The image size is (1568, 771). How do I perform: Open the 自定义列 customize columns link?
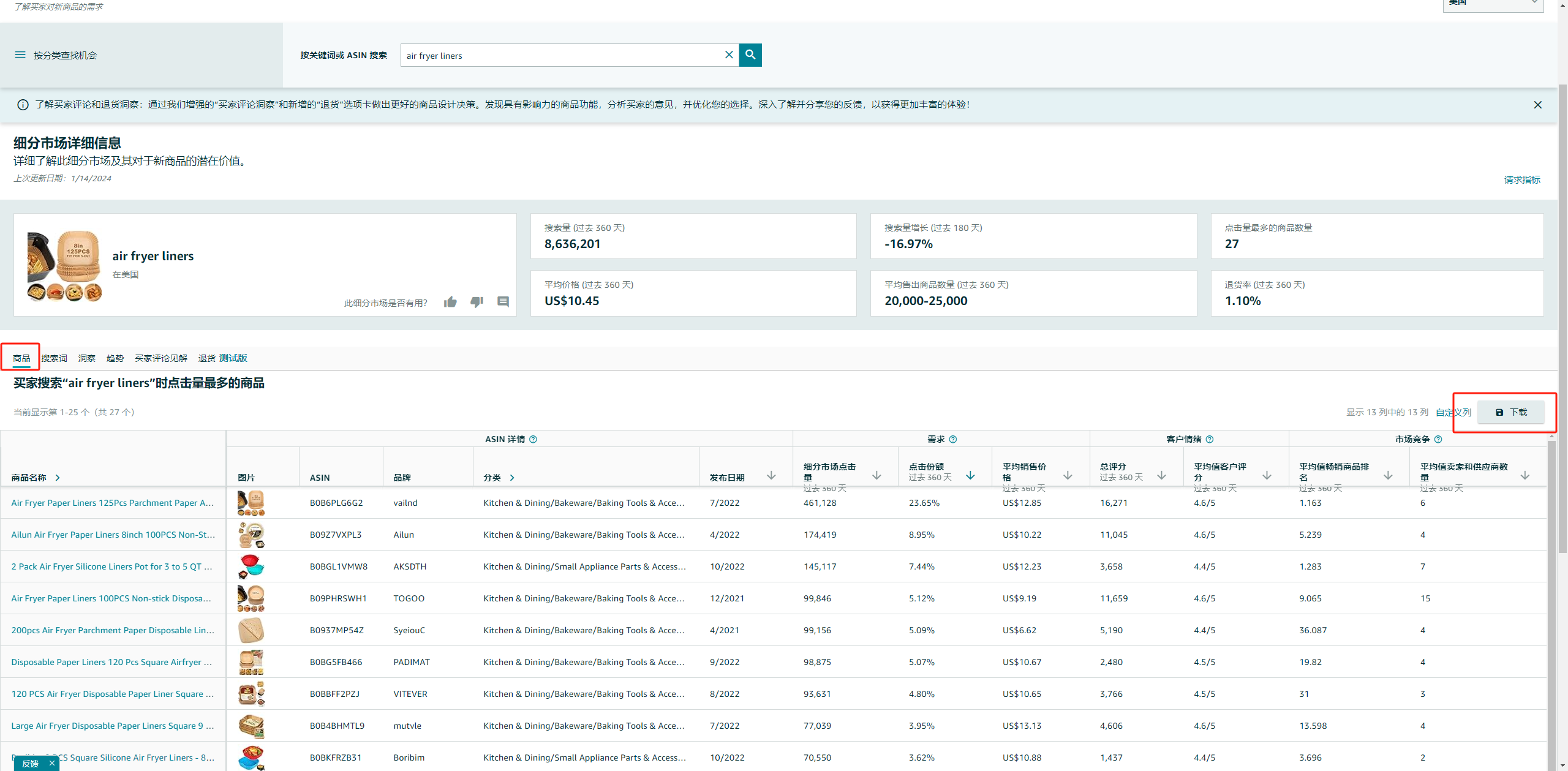pyautogui.click(x=1453, y=412)
